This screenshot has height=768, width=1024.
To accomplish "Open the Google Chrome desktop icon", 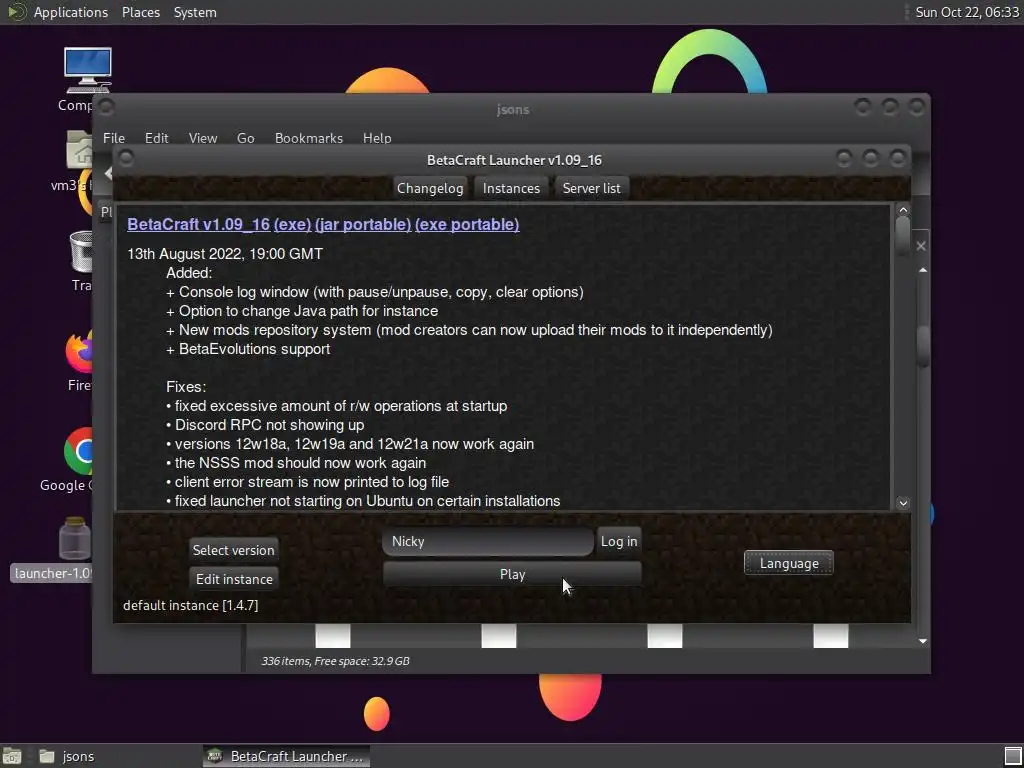I will (x=78, y=451).
